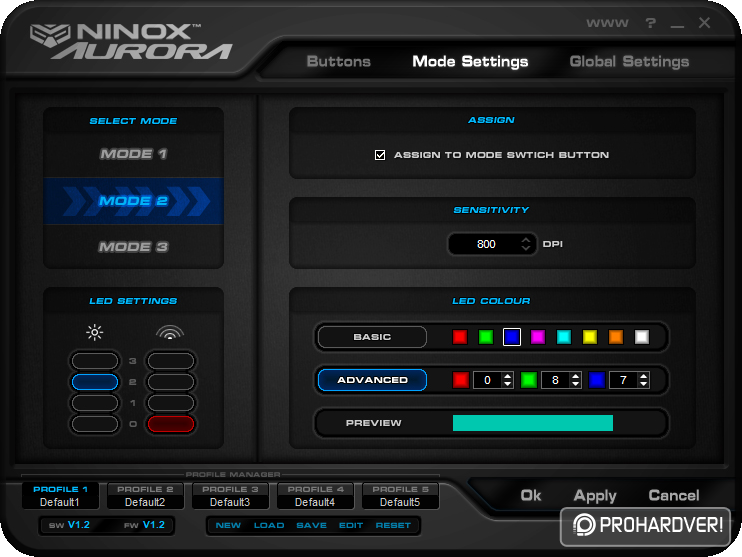Select Advanced LED colour mode
The height and width of the screenshot is (557, 742).
[372, 380]
